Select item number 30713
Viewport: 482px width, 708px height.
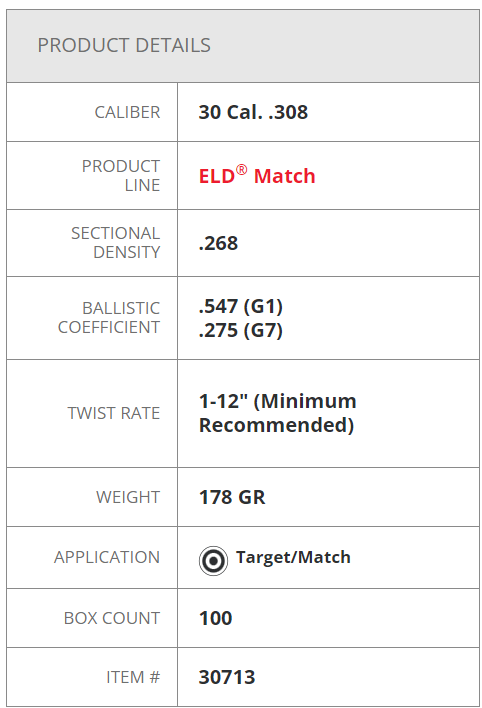[x=227, y=677]
